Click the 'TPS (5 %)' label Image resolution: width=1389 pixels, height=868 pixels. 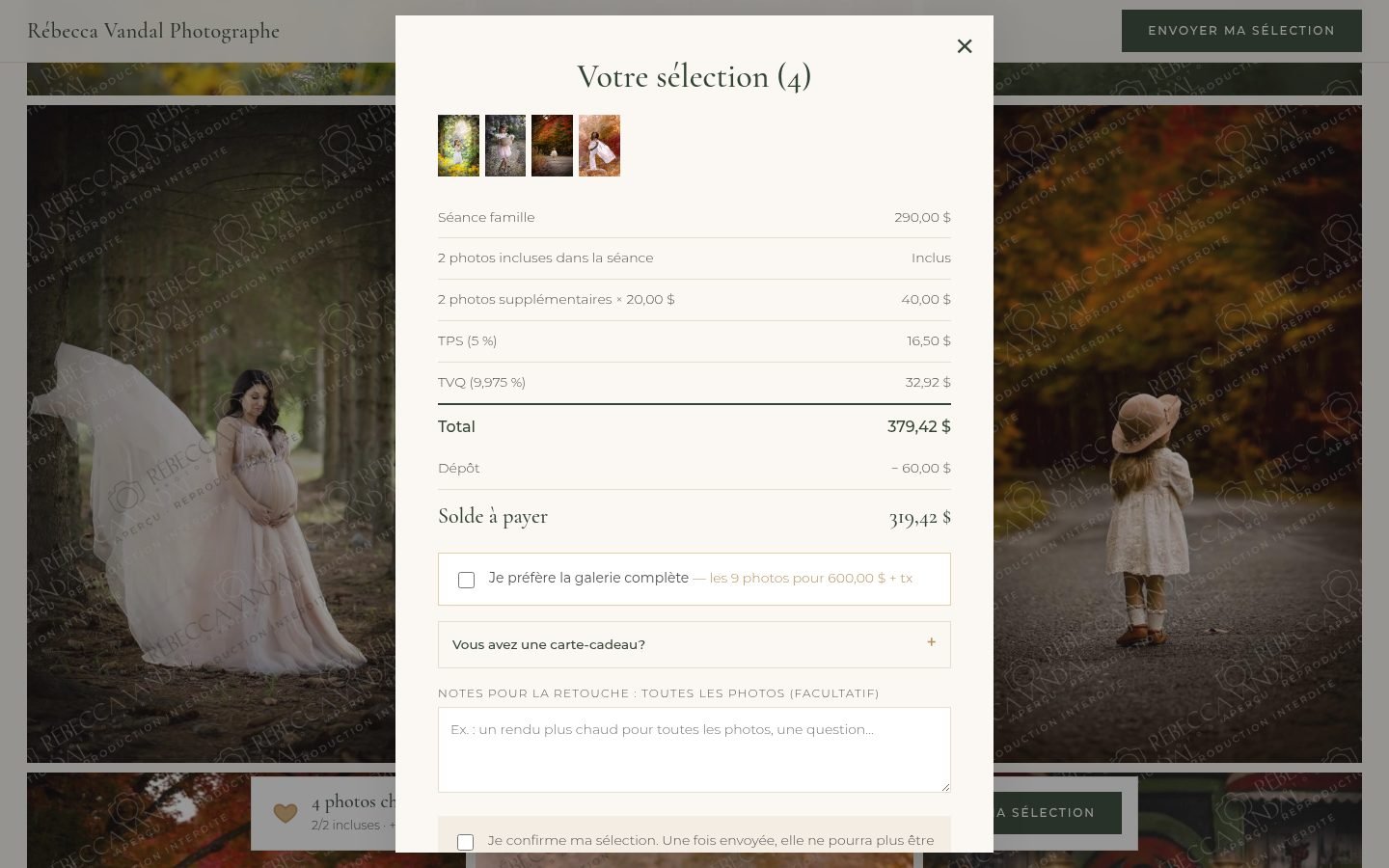click(468, 340)
